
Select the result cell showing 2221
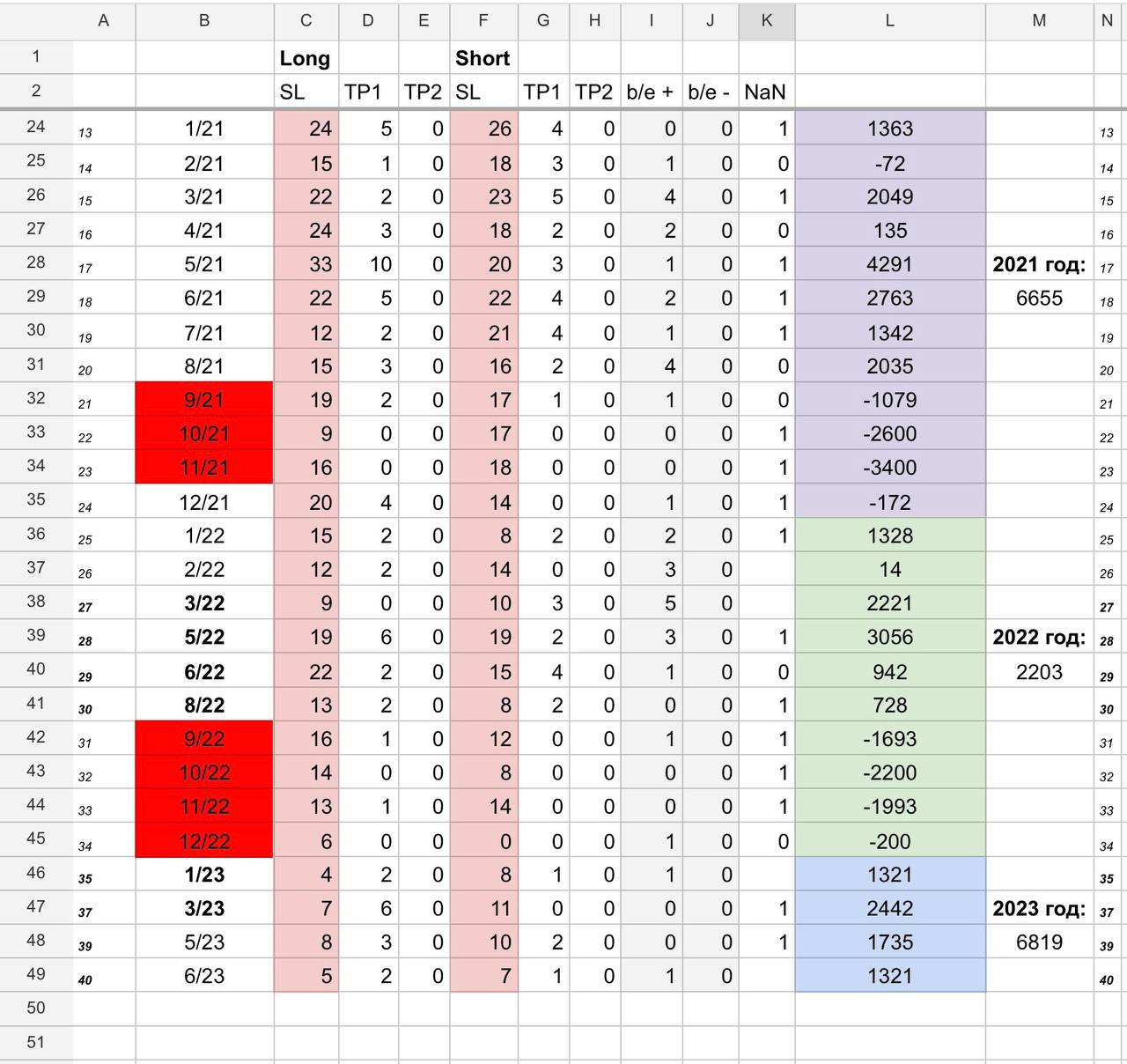tap(890, 603)
